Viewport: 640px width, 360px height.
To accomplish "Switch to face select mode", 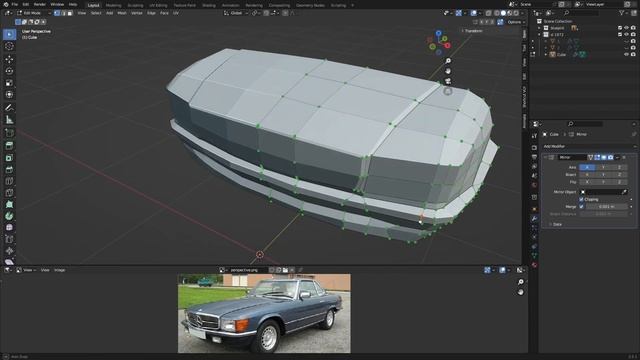I will click(x=70, y=13).
